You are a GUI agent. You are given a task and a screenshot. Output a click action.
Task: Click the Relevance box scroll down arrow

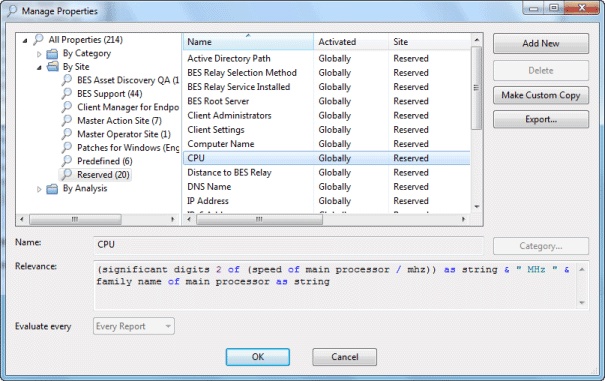(582, 303)
